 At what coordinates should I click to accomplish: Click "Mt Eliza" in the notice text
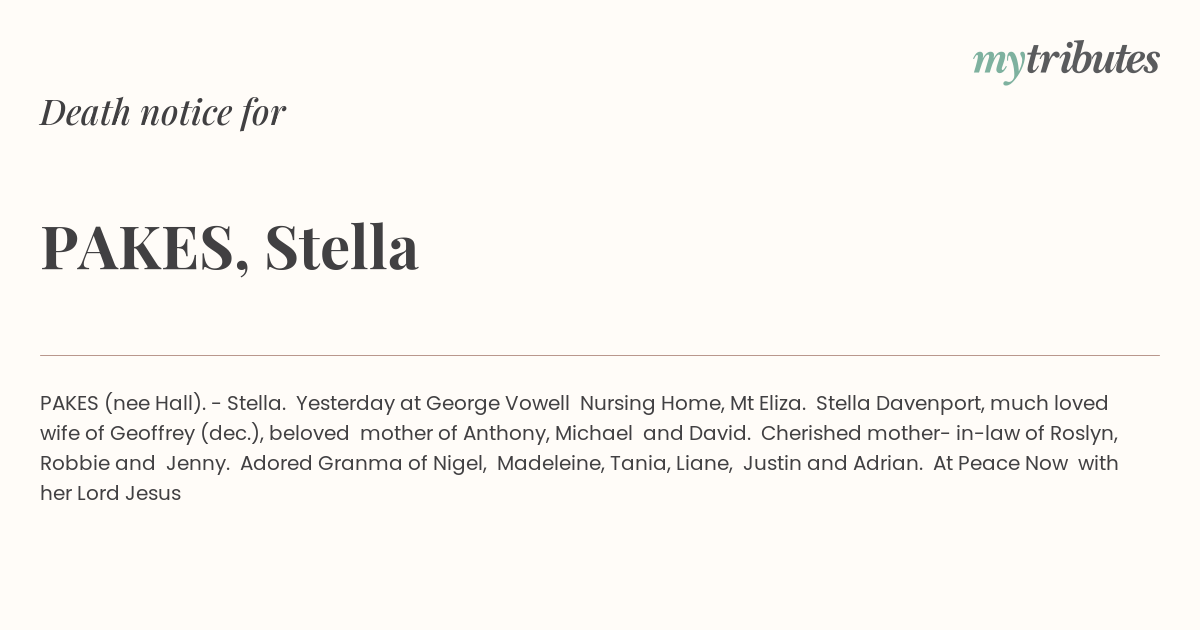[767, 403]
